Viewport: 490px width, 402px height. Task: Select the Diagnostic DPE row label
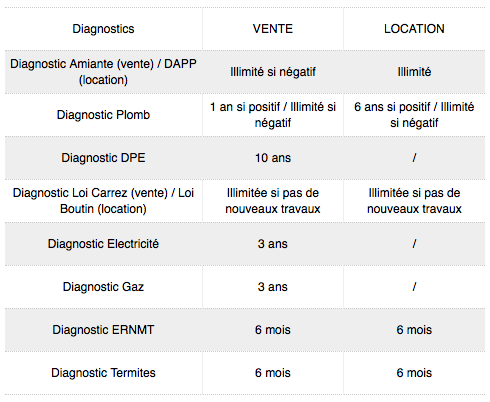tap(103, 158)
